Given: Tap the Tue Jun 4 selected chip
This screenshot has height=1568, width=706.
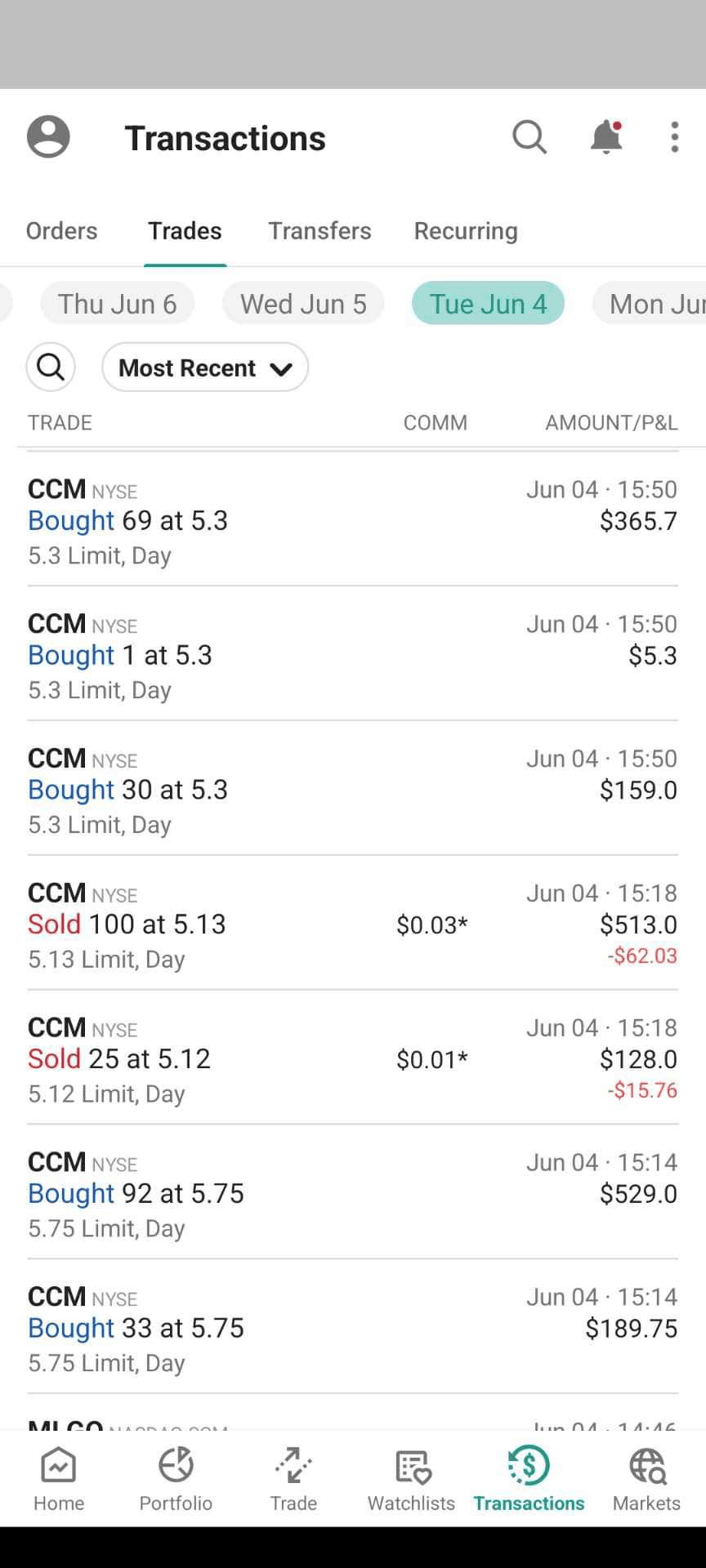Looking at the screenshot, I should tap(488, 304).
